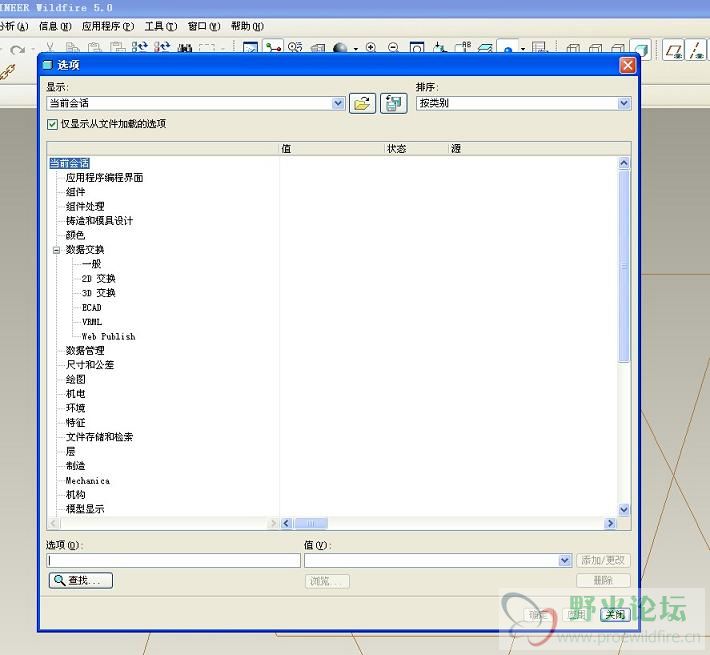Uncheck 仅显示从文件加载的选项 checkbox
Viewport: 710px width, 655px height.
point(52,124)
